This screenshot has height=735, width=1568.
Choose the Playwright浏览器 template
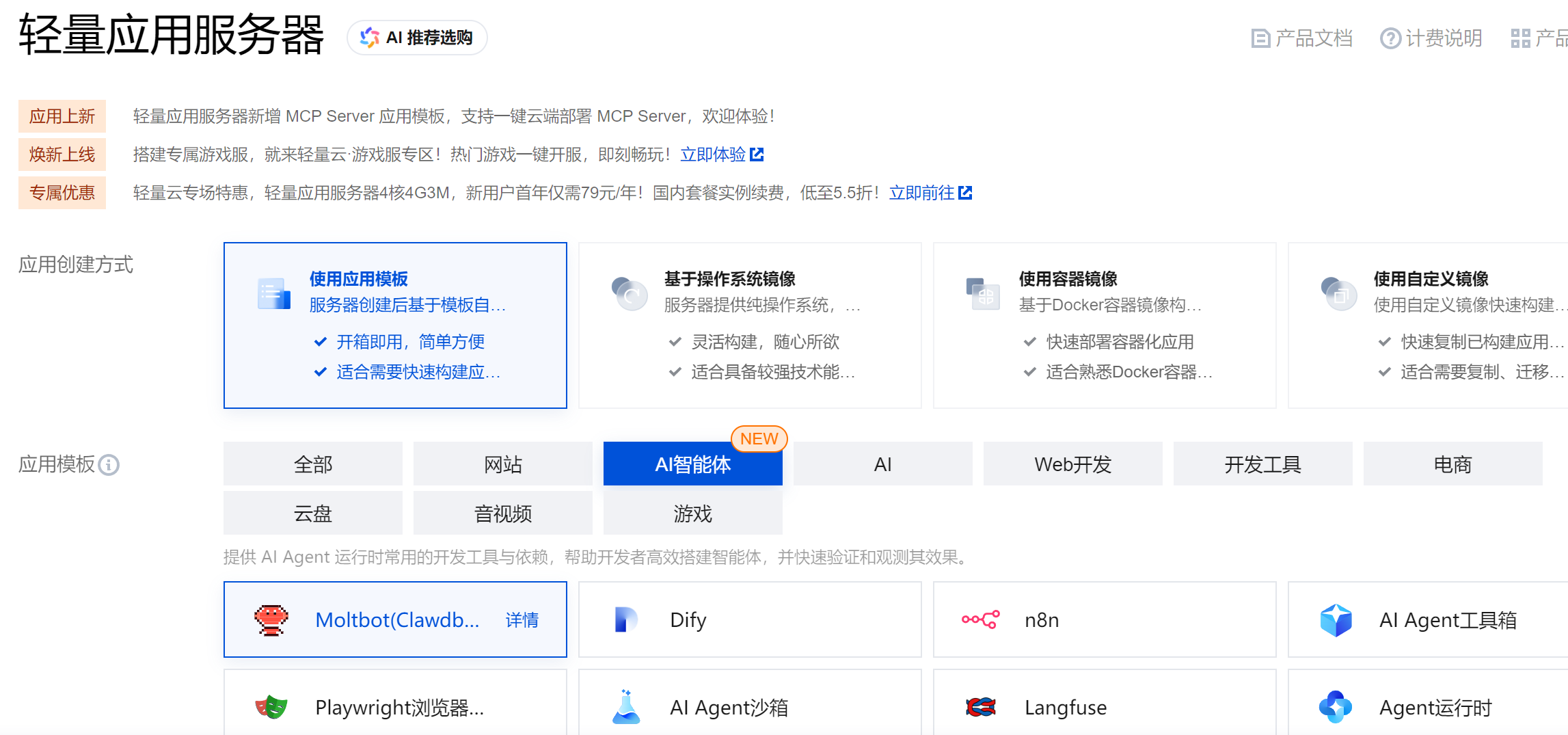point(395,702)
